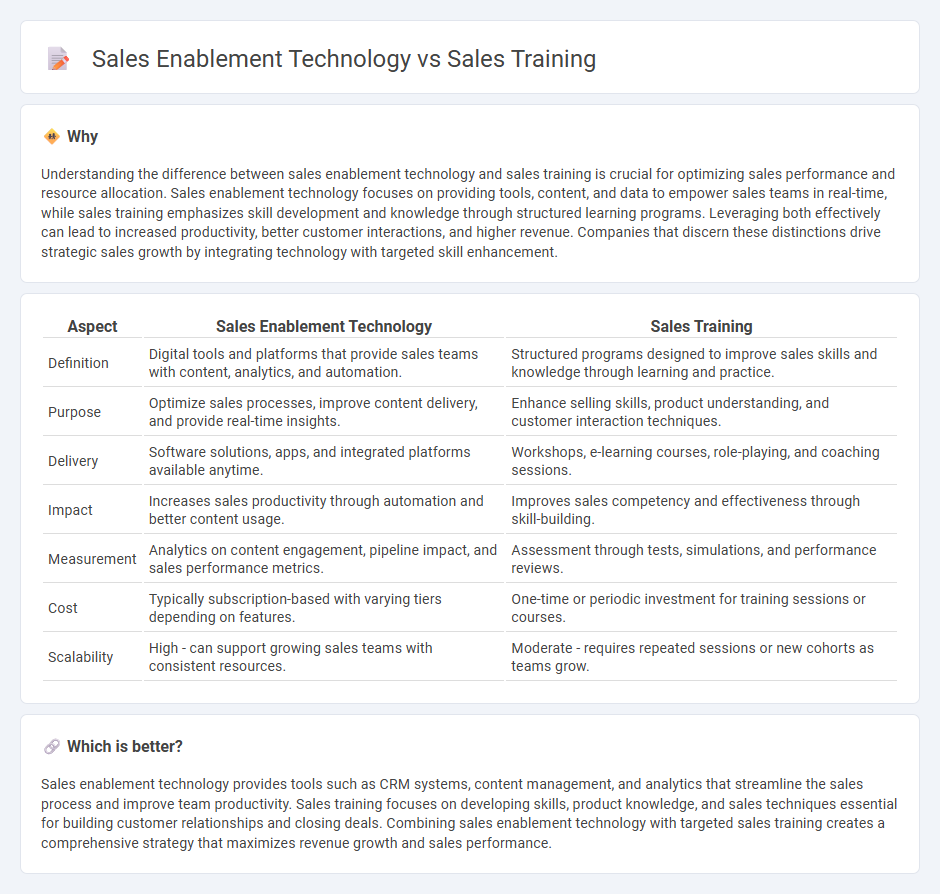Select the 'Cost' row label
Viewport: 940px width, 894px height.
(x=63, y=608)
